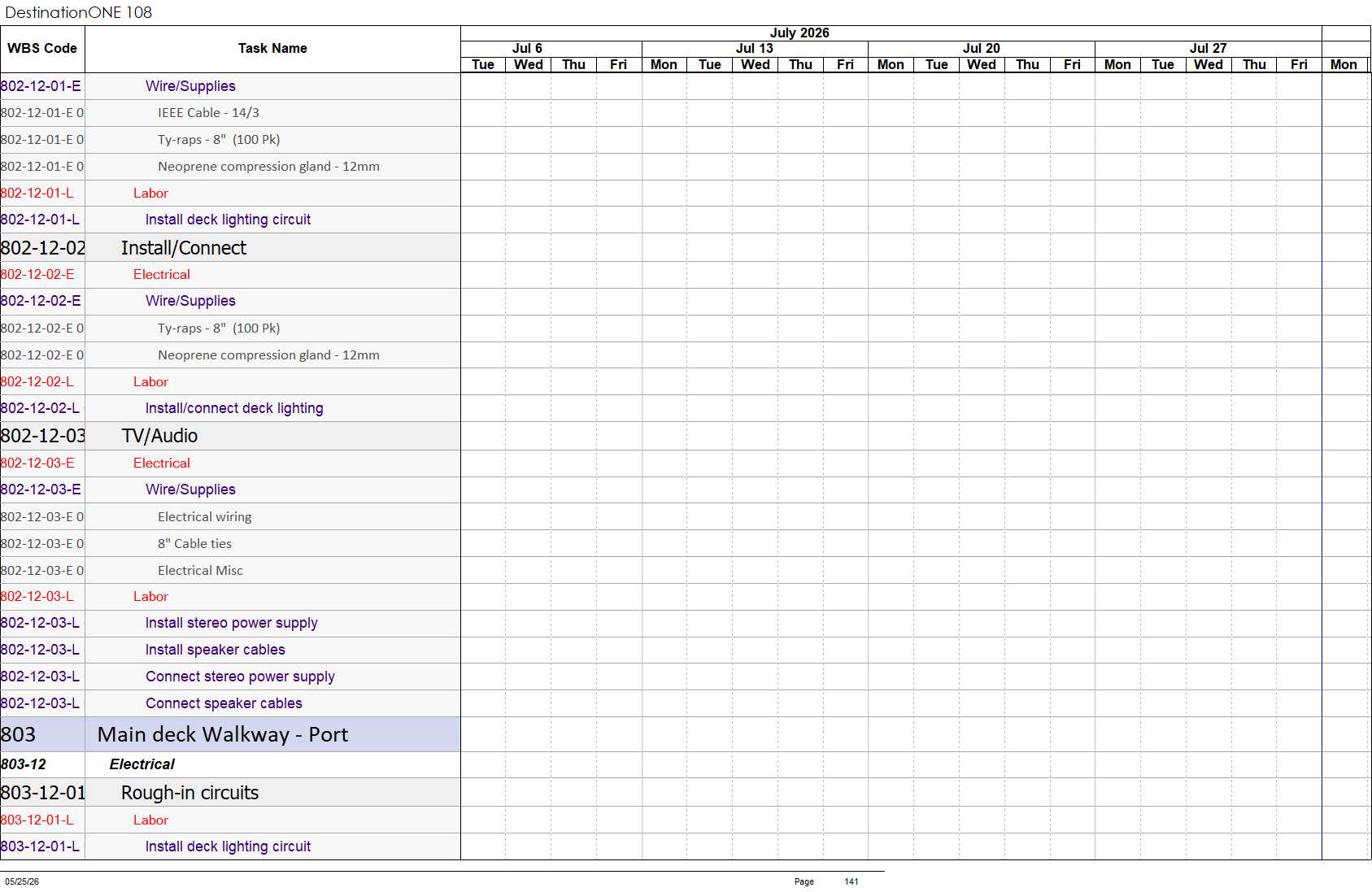This screenshot has height=892, width=1372.
Task: Select the Install/connect deck lighting task
Action: point(230,409)
